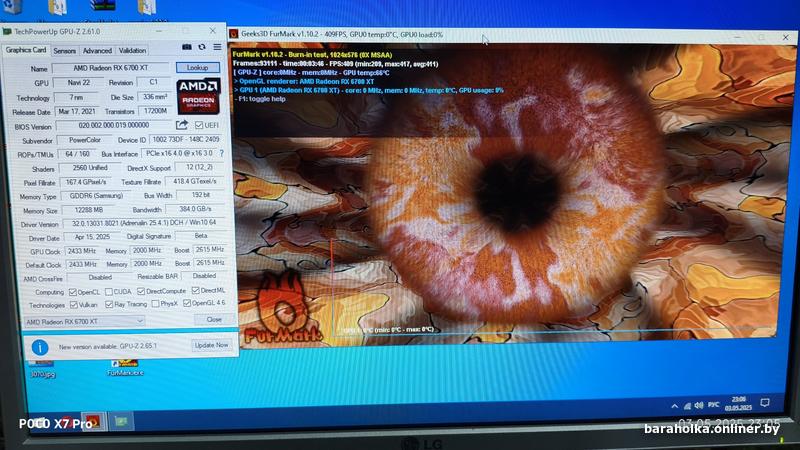The width and height of the screenshot is (800, 450).
Task: Click the 336 mm² die size value
Action: [155, 96]
